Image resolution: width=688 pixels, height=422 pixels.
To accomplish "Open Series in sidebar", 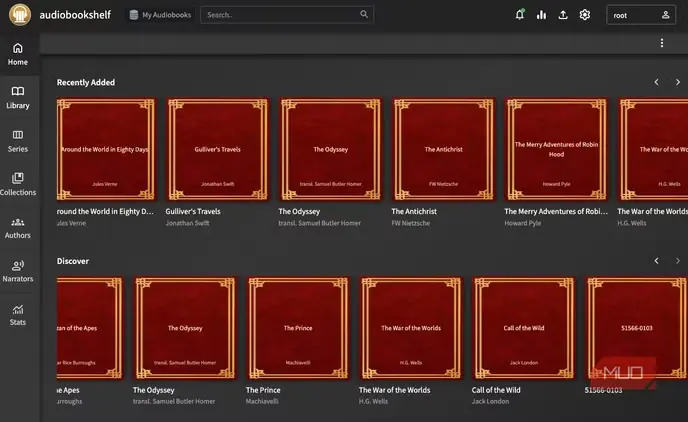I will click(18, 141).
